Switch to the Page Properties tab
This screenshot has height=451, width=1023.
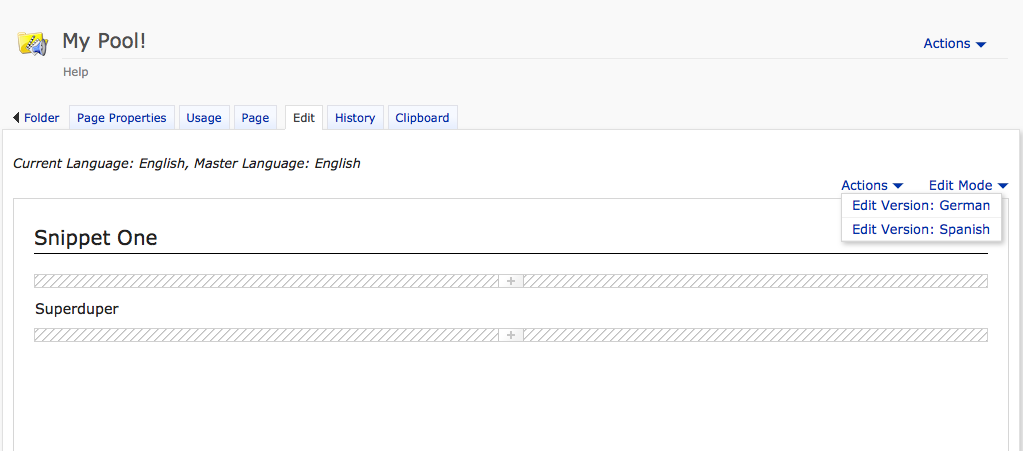click(122, 118)
